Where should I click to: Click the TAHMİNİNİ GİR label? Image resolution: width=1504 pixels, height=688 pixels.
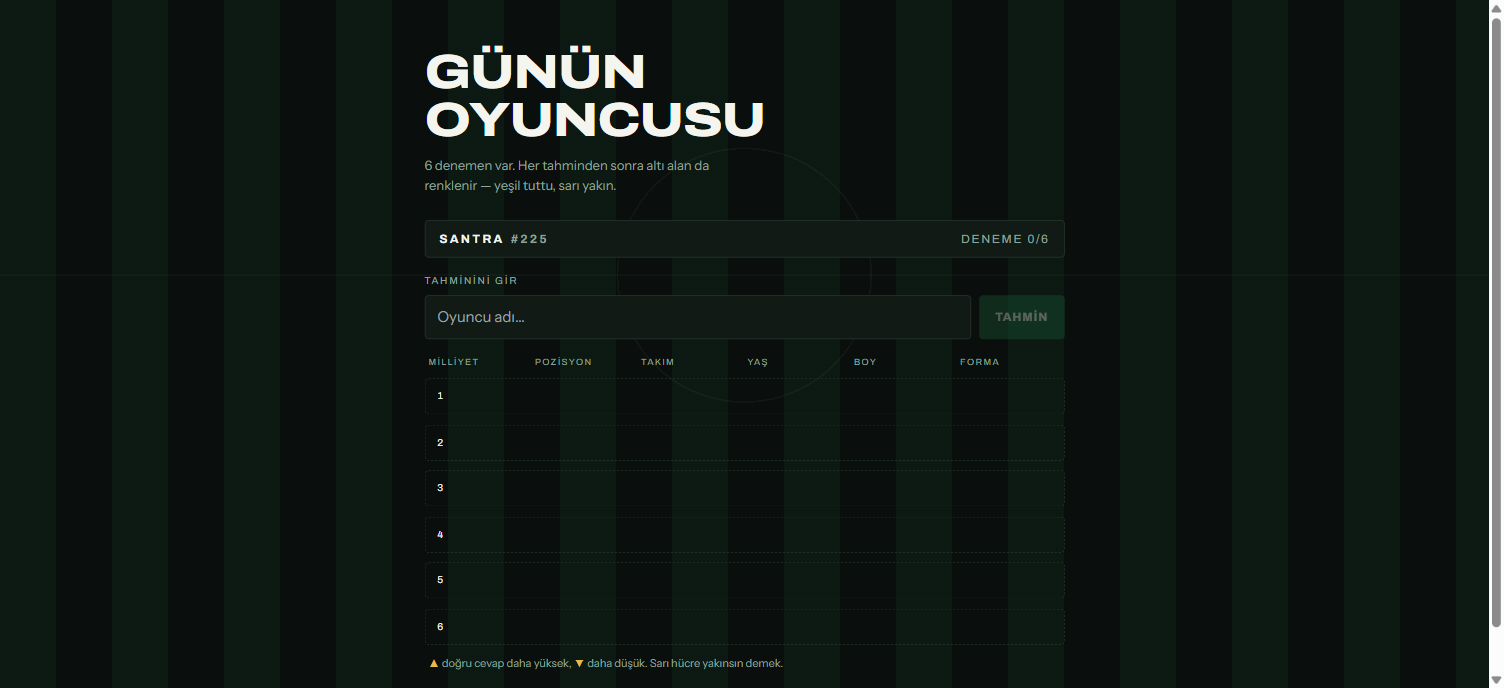coord(471,281)
